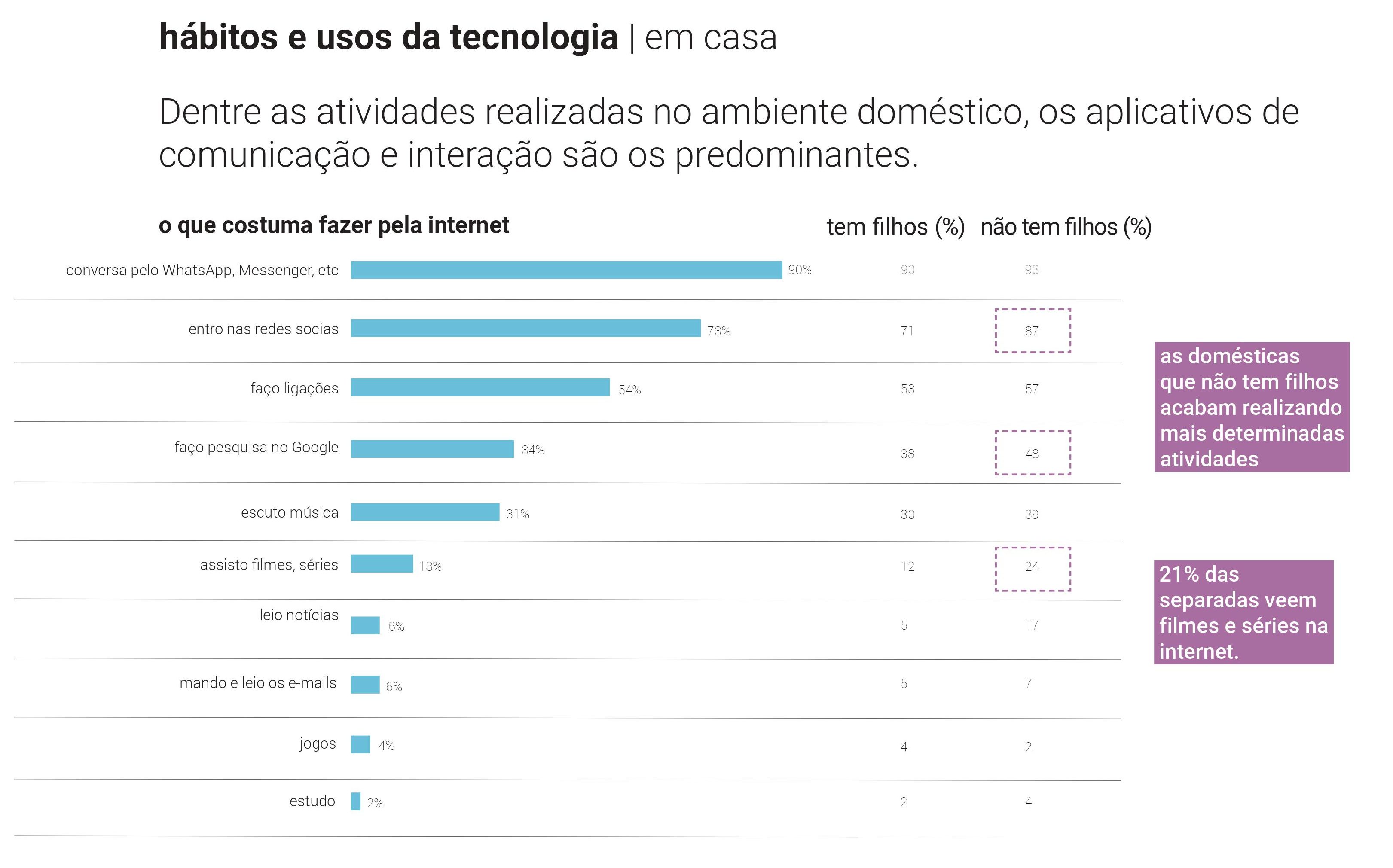Click the dashed box containing 87
Viewport: 1393px width, 868px height.
point(1033,331)
